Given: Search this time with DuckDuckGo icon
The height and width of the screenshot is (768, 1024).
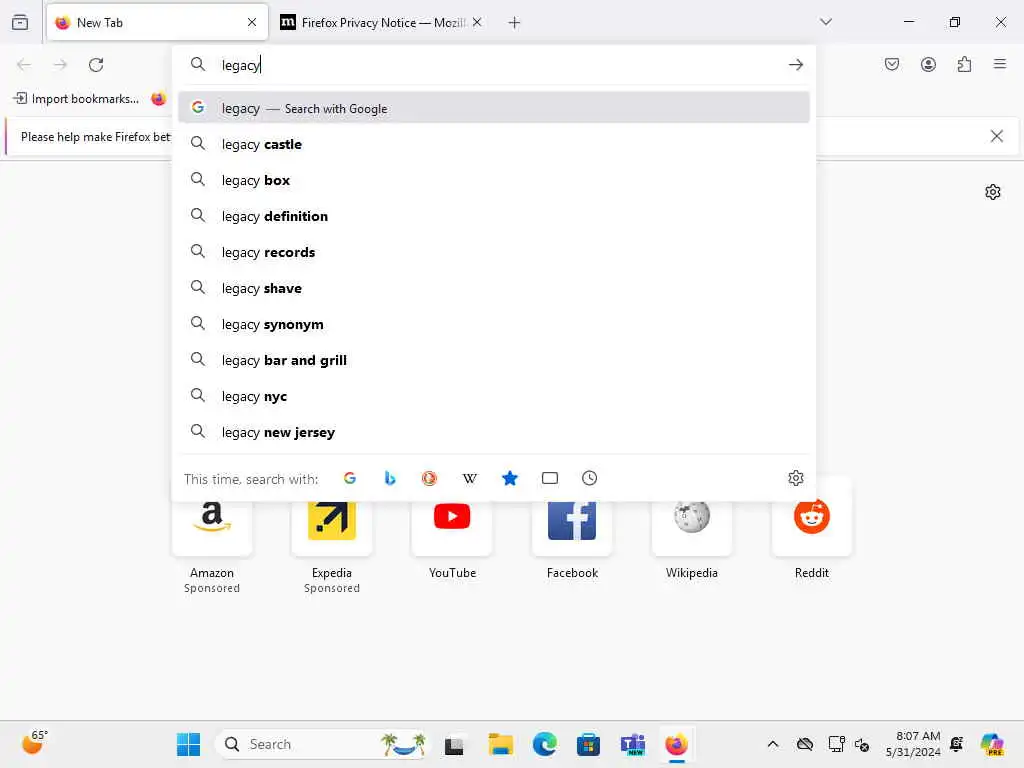Looking at the screenshot, I should coord(429,479).
